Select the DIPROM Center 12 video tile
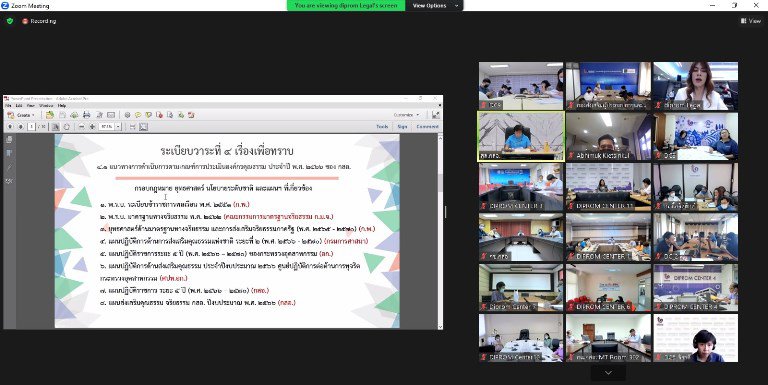The width and height of the screenshot is (768, 385). click(521, 338)
